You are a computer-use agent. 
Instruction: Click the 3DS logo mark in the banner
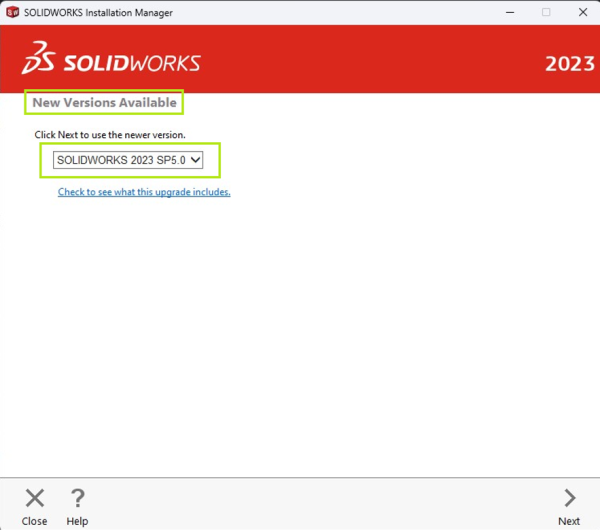38,59
